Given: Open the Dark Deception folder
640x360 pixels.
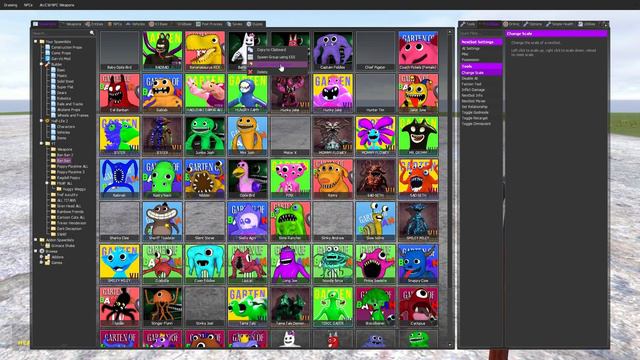Looking at the screenshot, I should coord(69,229).
